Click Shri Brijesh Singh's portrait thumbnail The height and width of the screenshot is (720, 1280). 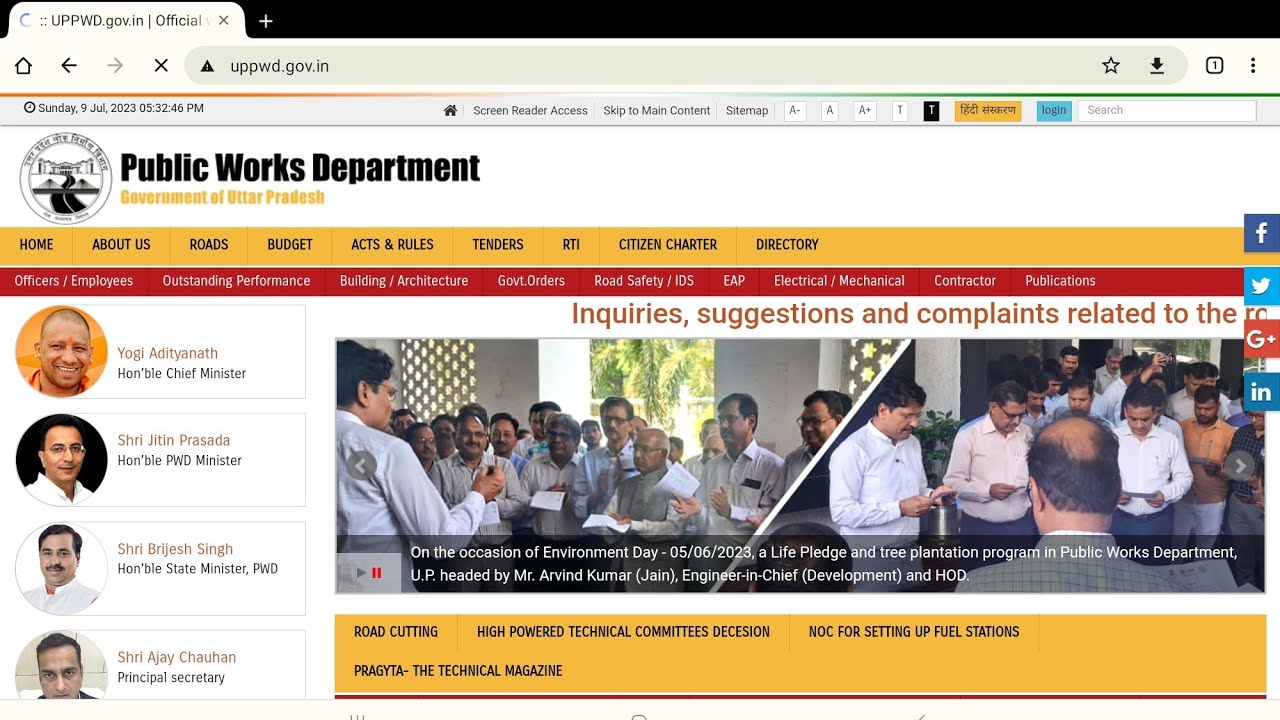(x=62, y=568)
